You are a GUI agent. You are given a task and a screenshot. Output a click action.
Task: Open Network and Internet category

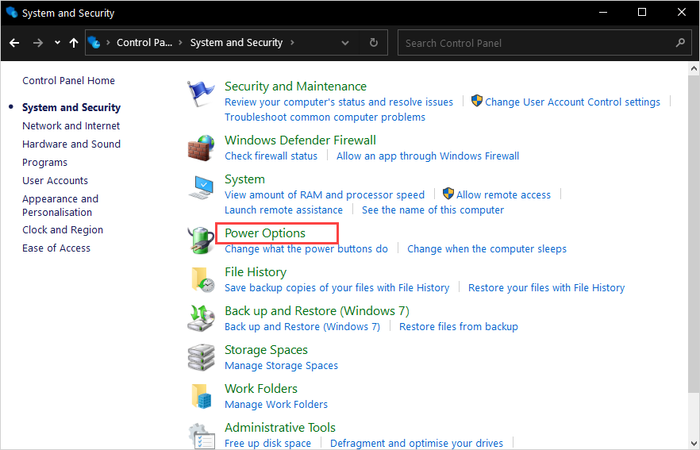click(x=71, y=126)
